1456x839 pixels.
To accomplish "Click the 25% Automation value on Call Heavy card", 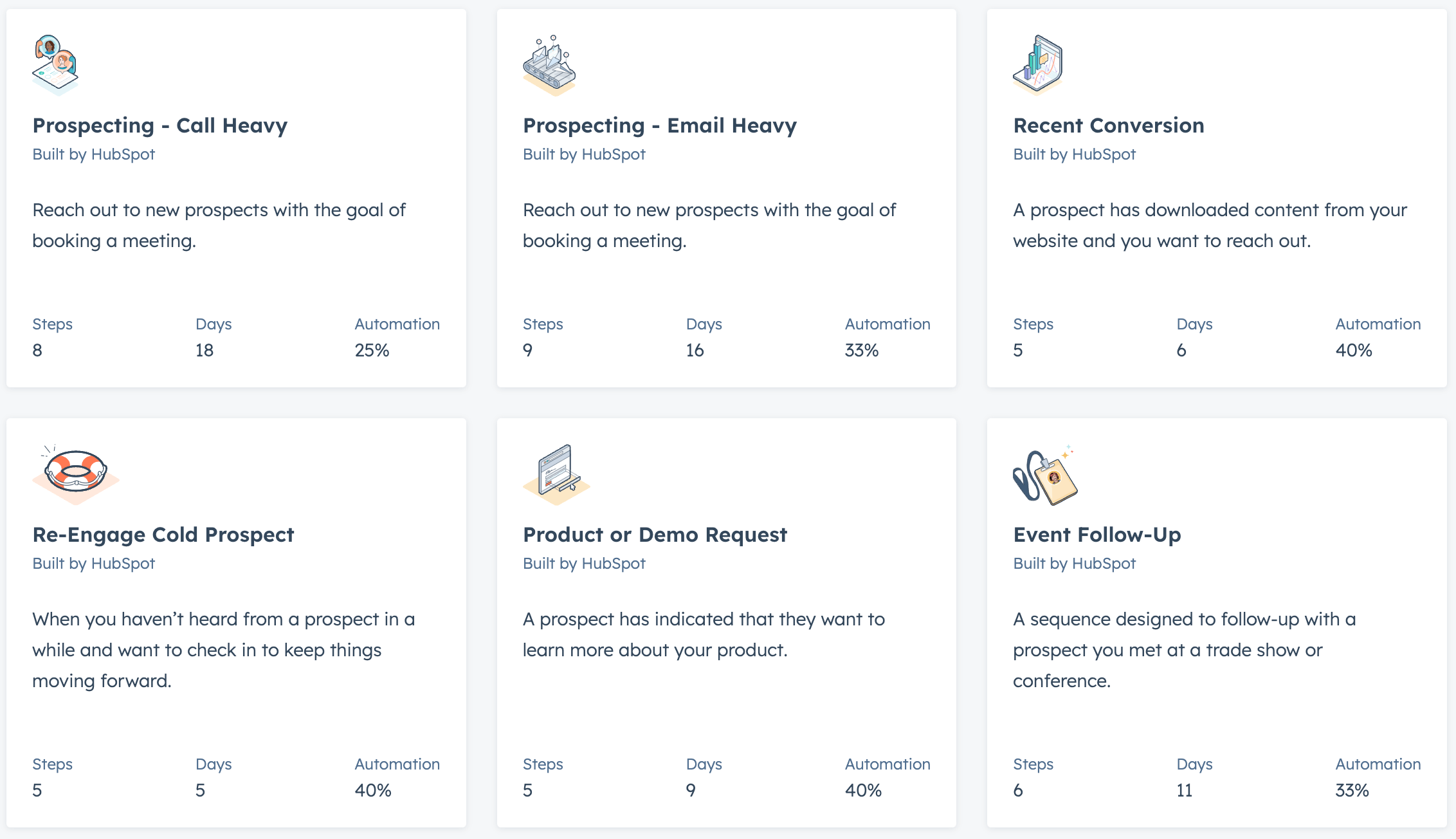I will (x=372, y=350).
